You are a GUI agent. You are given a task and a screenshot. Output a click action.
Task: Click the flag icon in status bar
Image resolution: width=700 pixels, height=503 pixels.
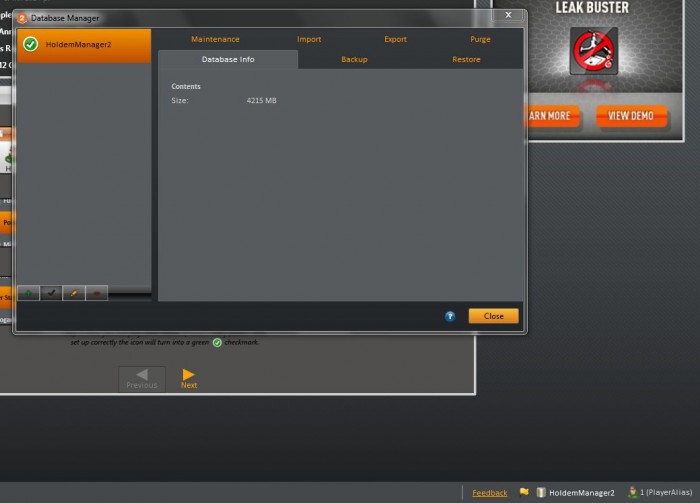(x=524, y=492)
